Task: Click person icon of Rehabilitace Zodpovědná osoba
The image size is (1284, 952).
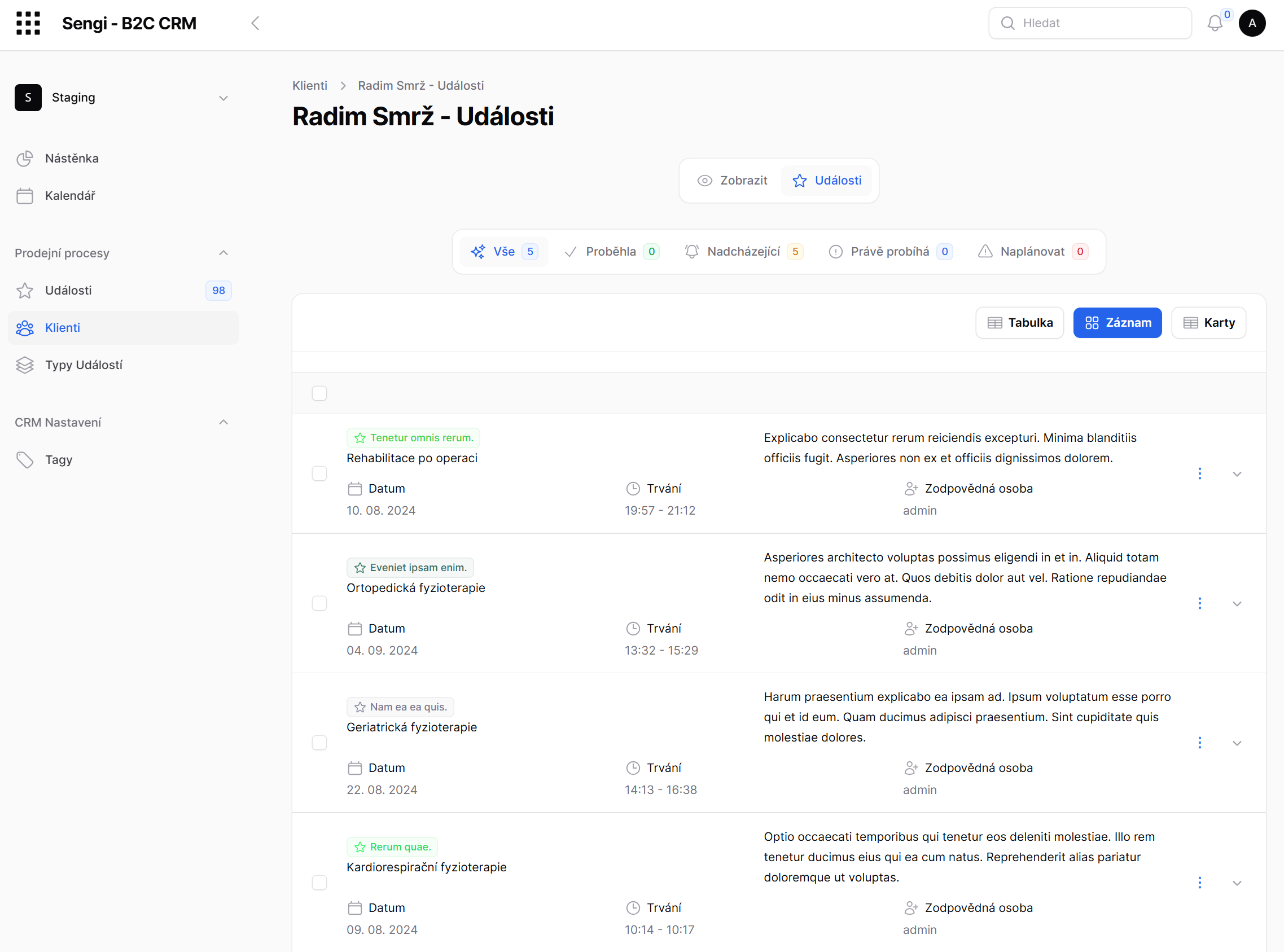Action: point(911,489)
